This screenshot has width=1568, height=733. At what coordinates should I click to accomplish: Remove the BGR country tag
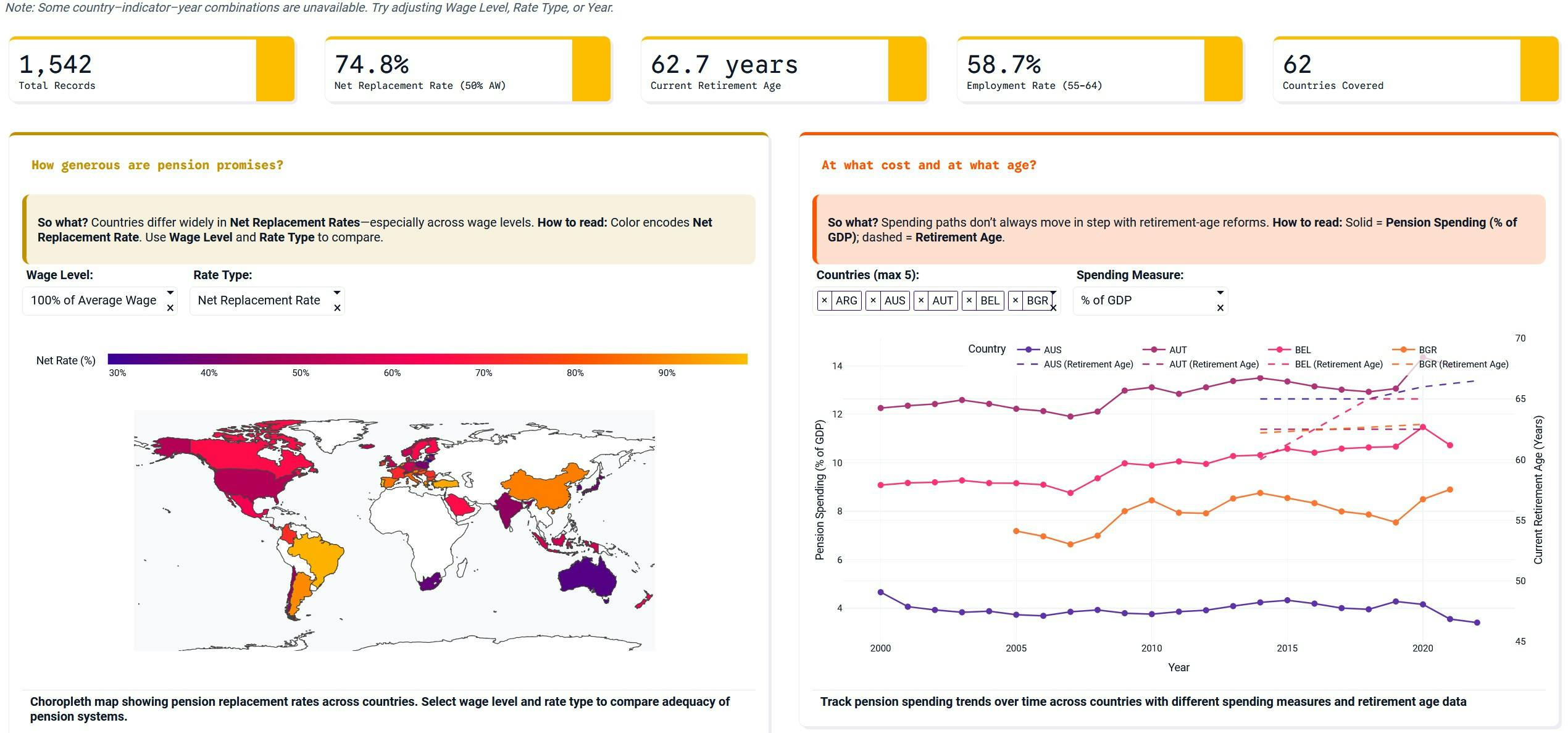(x=1015, y=301)
